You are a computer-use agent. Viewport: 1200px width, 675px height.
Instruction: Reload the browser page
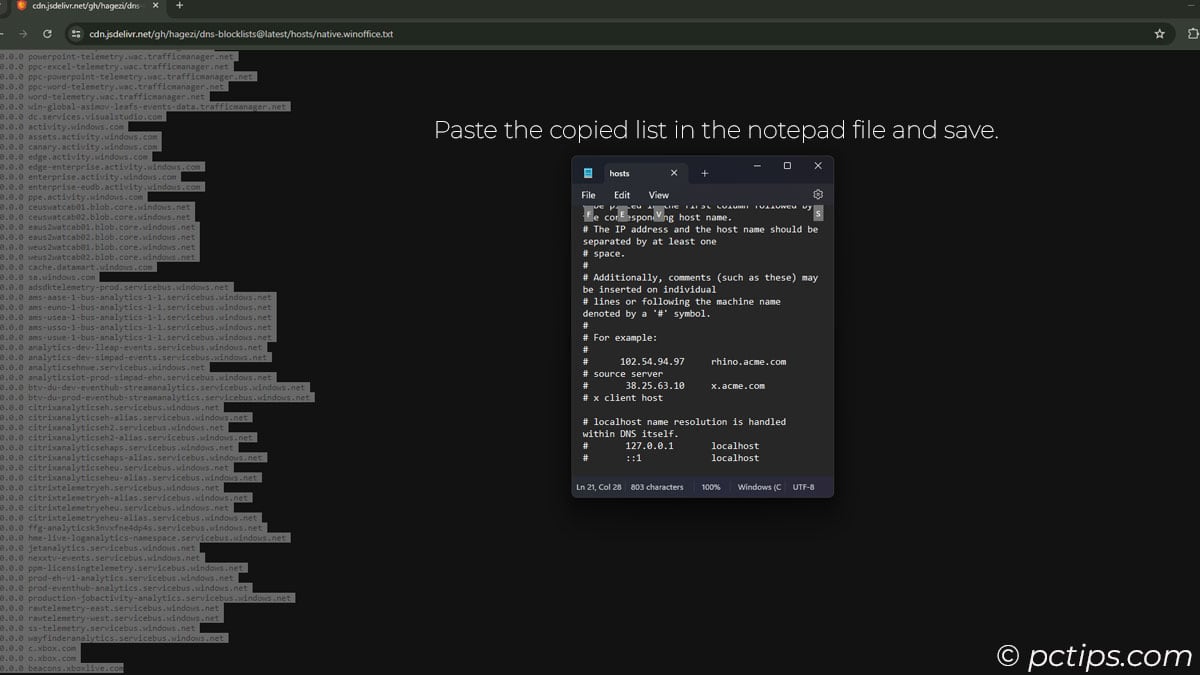(47, 33)
